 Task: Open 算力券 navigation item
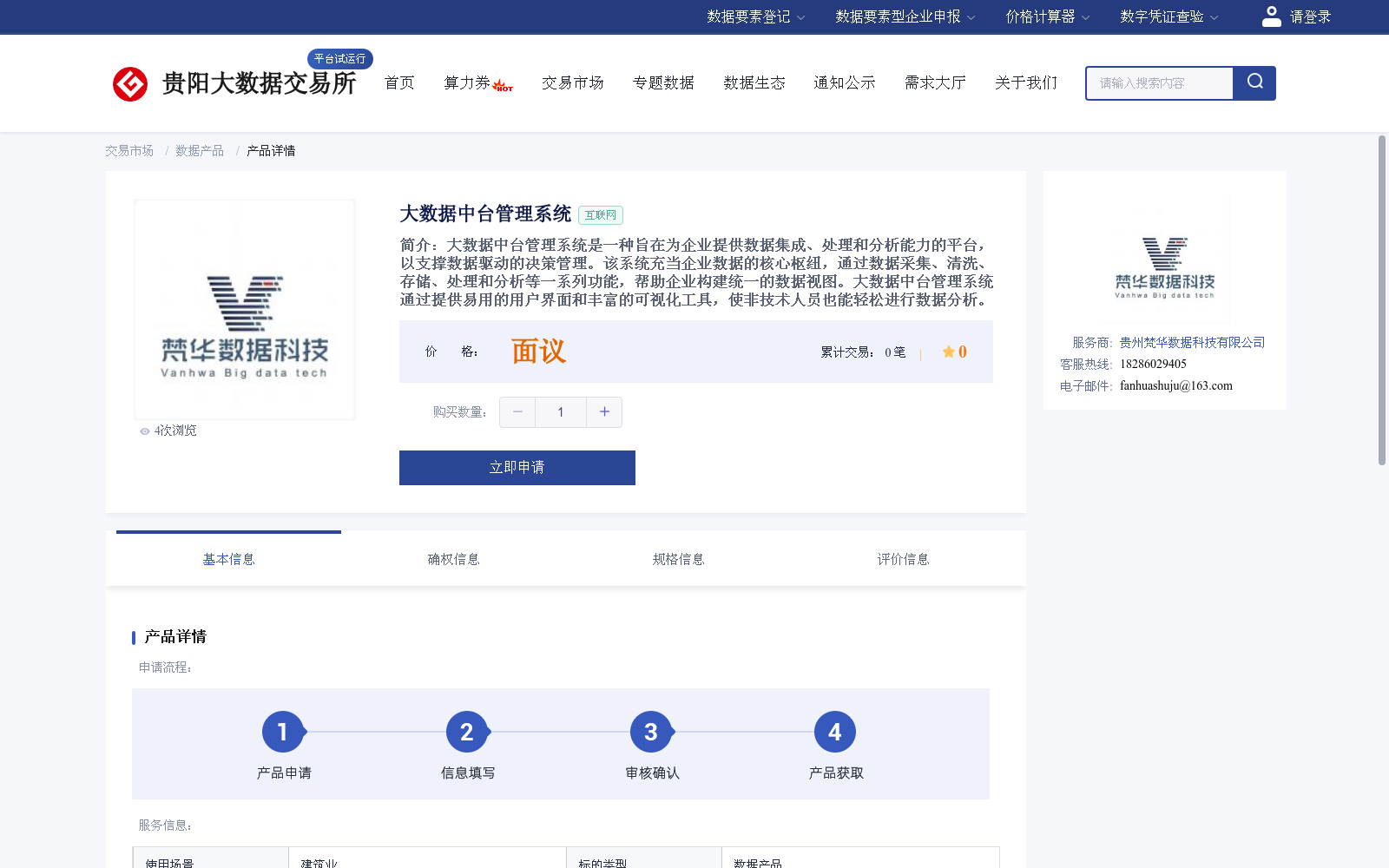point(467,82)
